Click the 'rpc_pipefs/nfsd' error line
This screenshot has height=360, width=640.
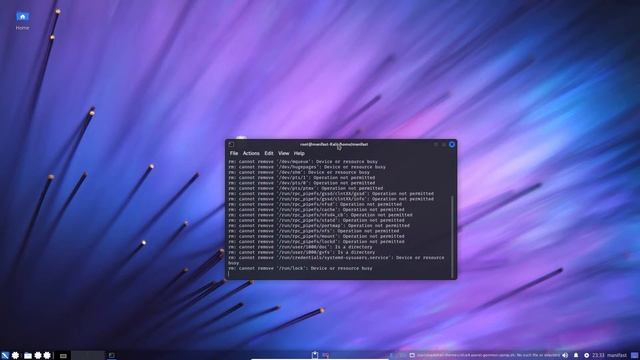[315, 204]
